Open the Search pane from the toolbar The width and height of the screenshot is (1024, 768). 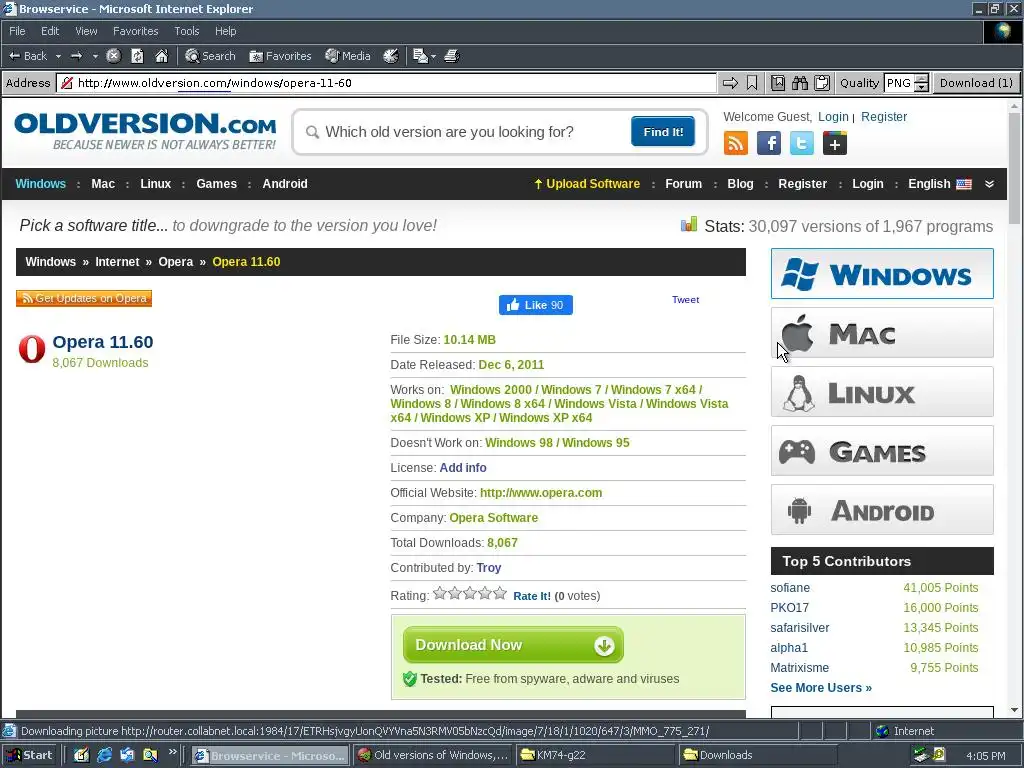click(x=210, y=56)
